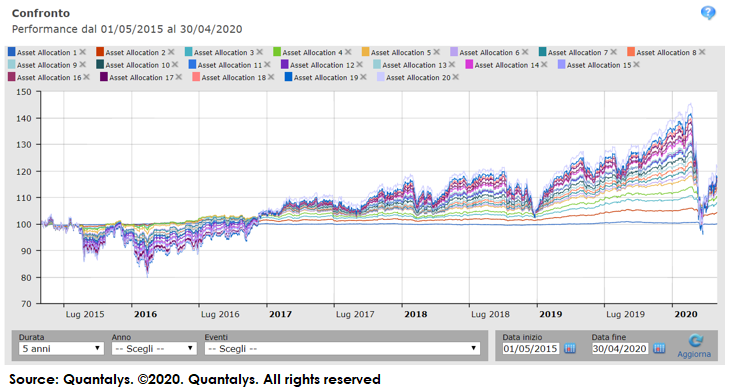Viewport: 730px width, 392px height.
Task: Click the Asset Allocation 14 magenta color swatch
Action: (469, 65)
